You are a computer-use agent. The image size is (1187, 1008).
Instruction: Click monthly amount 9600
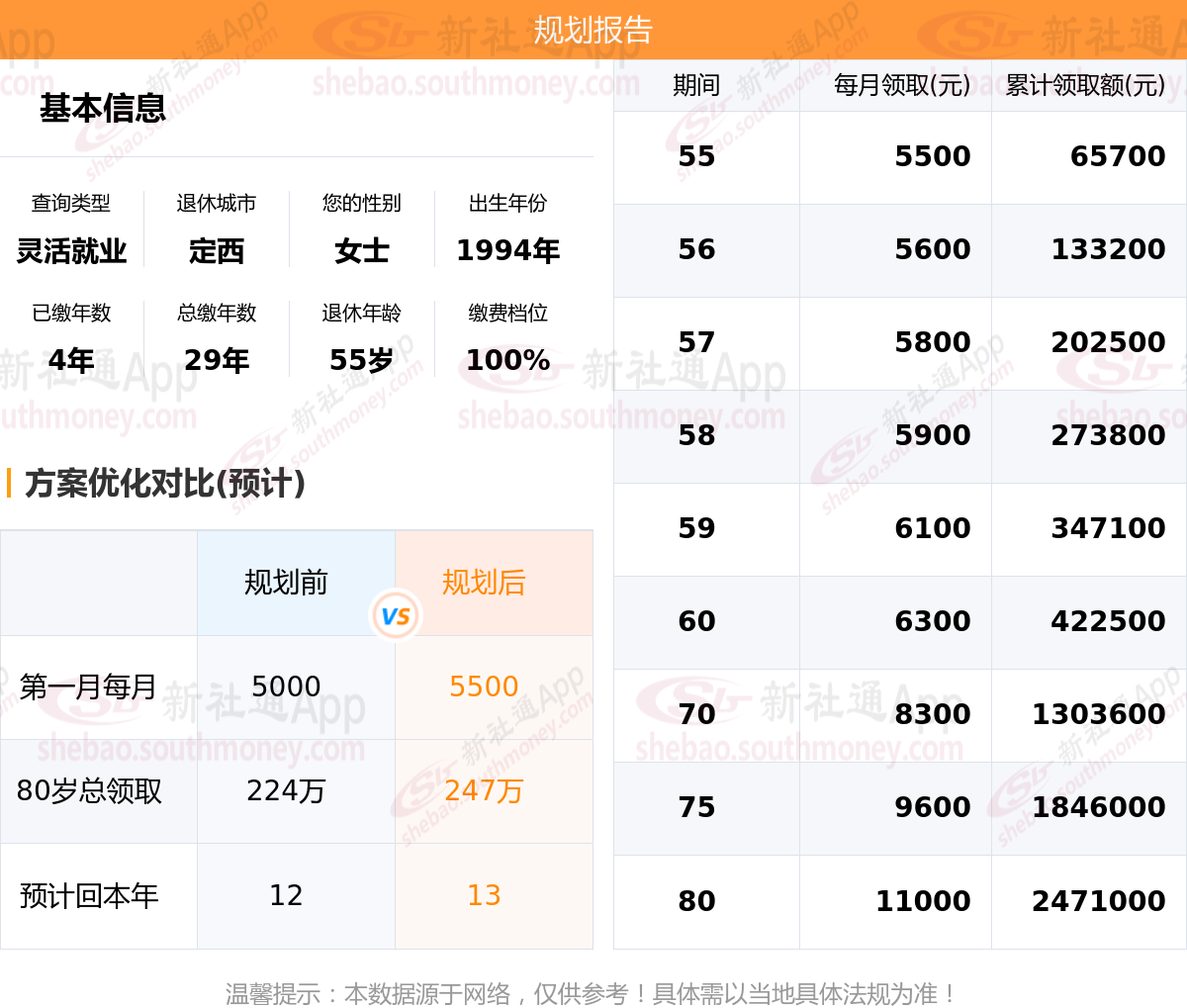coord(933,807)
